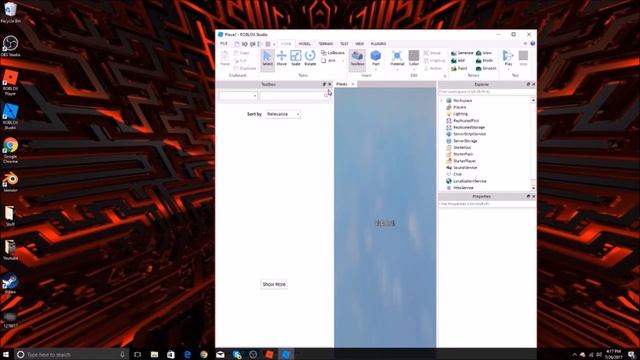Close the Toolbox panel
640x360 pixels.
tap(330, 84)
